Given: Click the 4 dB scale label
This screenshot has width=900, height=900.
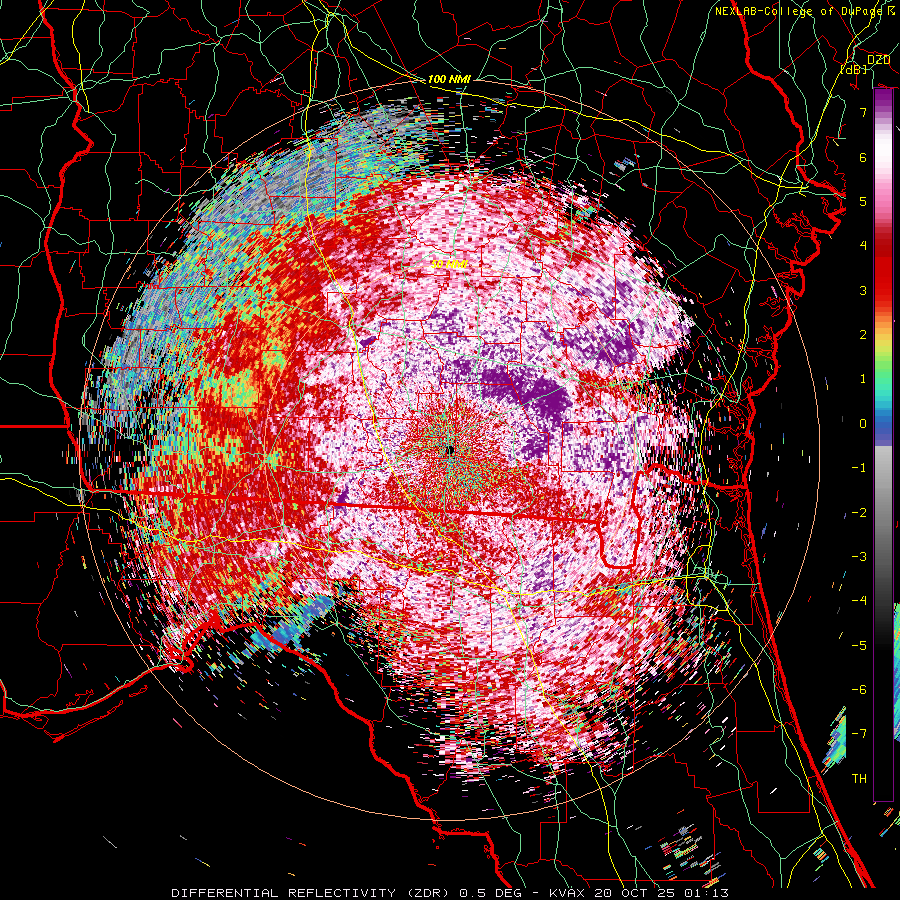Looking at the screenshot, I should (x=863, y=245).
